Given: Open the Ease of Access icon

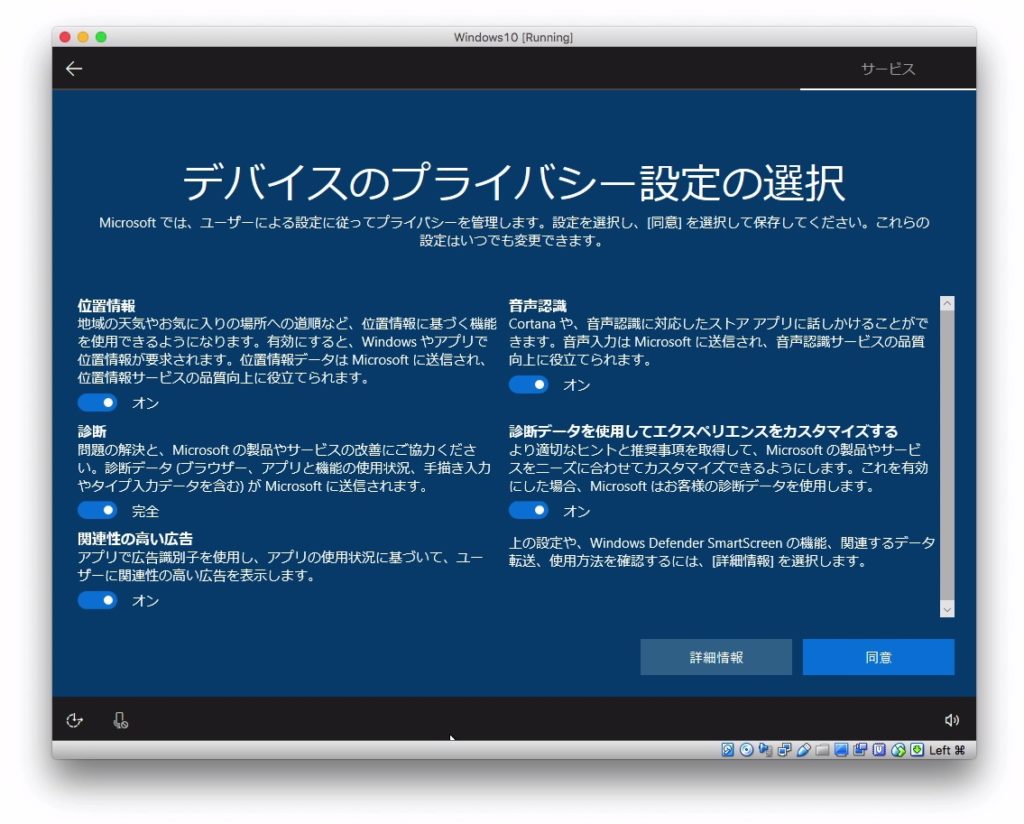Looking at the screenshot, I should click(x=74, y=720).
